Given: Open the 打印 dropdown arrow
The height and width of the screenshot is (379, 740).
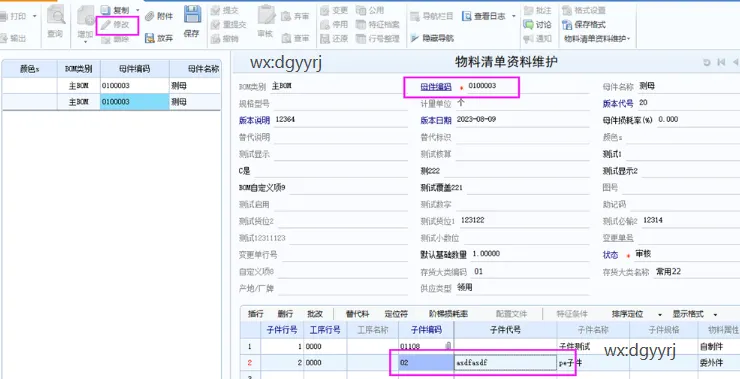Looking at the screenshot, I should 34,17.
